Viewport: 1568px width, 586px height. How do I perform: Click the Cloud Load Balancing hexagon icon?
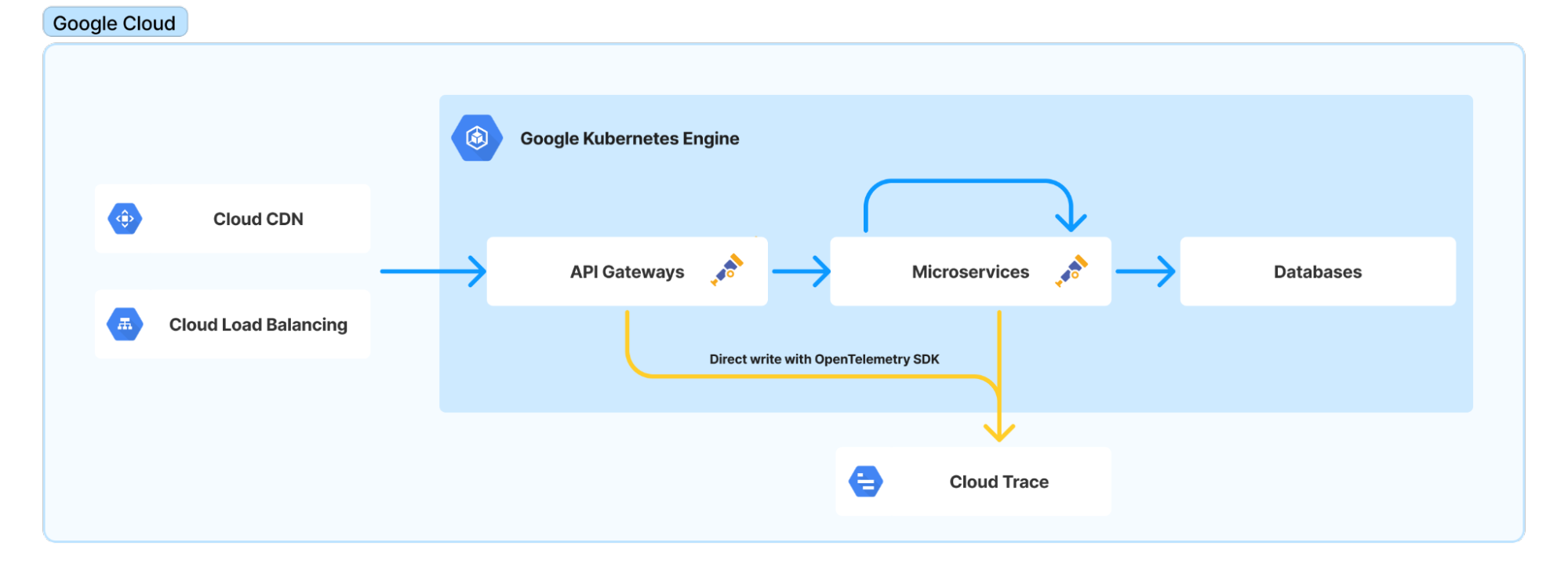pyautogui.click(x=125, y=324)
